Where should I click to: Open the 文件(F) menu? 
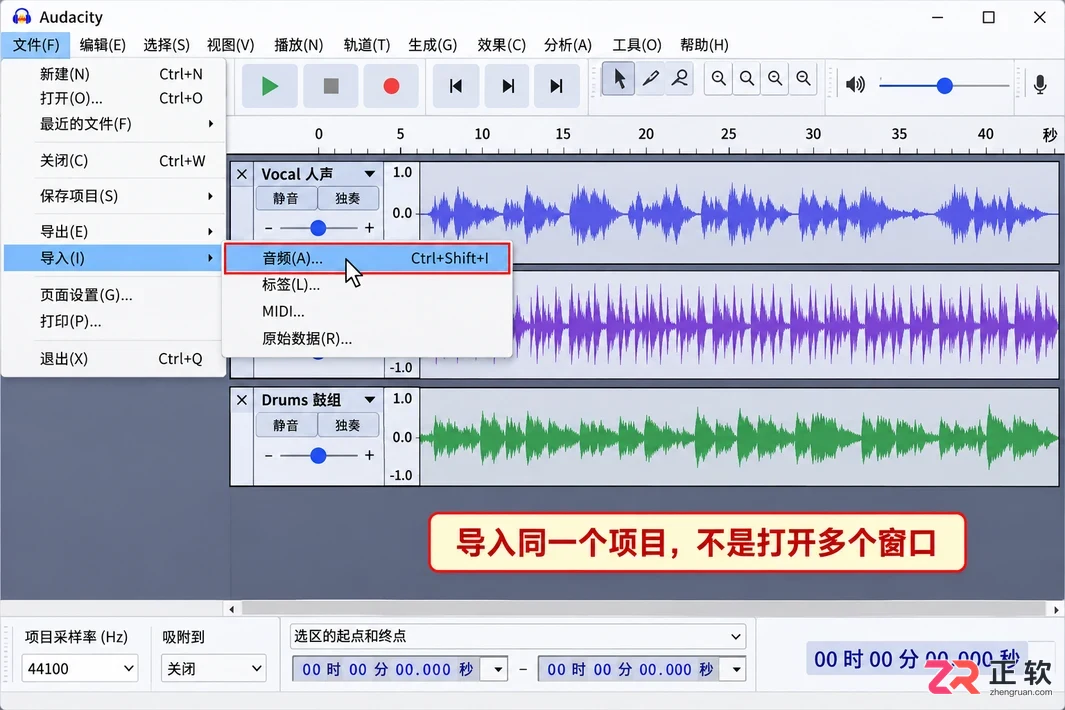(x=36, y=45)
